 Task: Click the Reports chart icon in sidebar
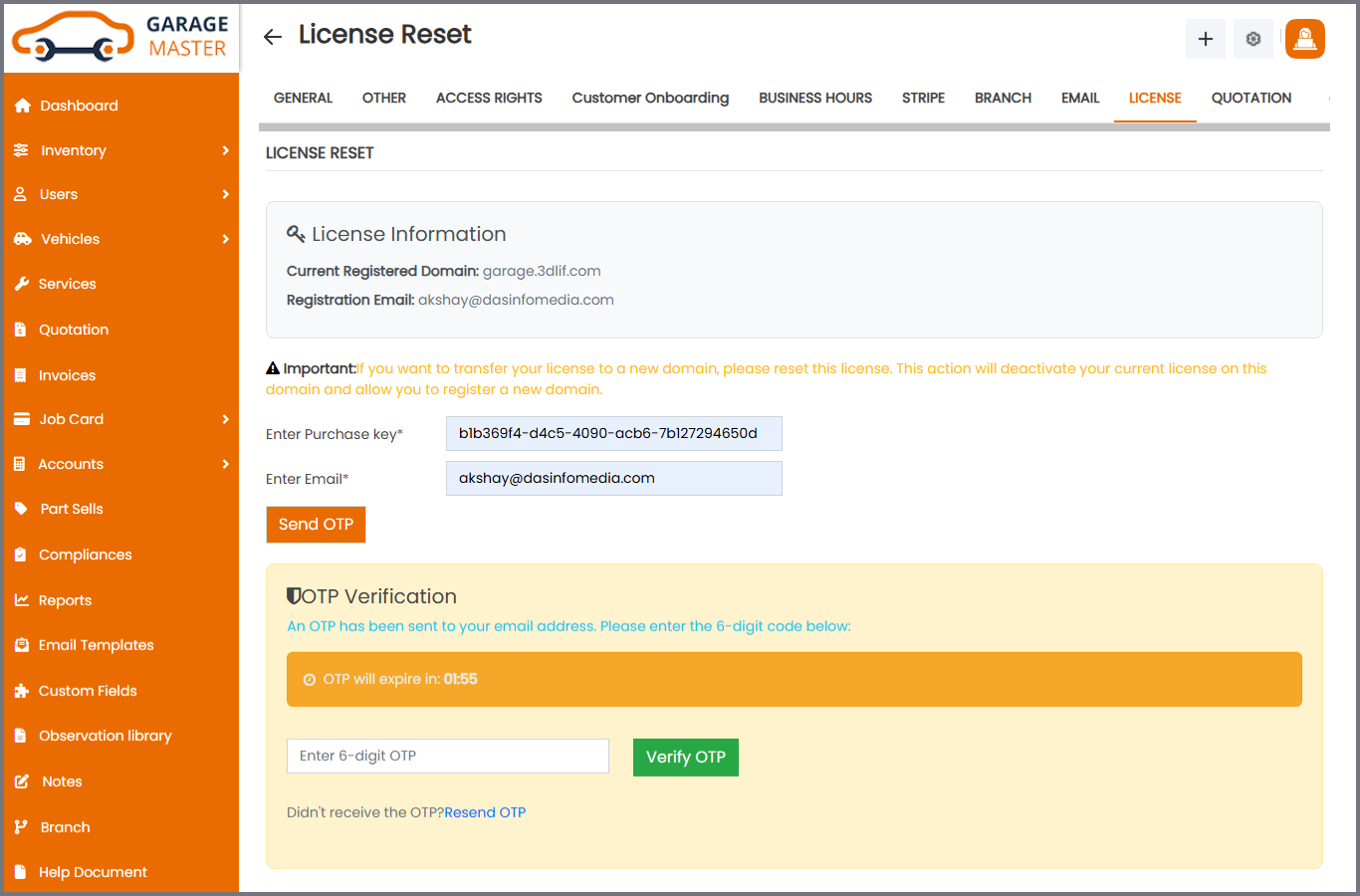(x=21, y=600)
